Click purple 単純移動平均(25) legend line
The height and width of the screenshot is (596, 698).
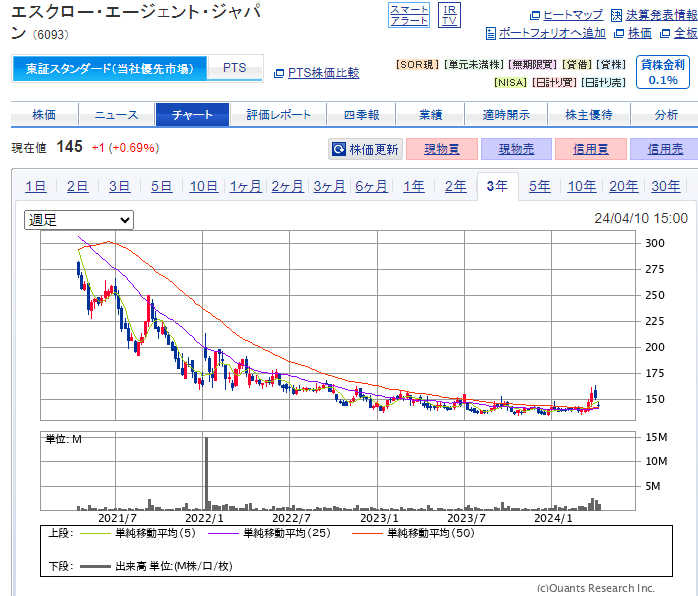[223, 533]
